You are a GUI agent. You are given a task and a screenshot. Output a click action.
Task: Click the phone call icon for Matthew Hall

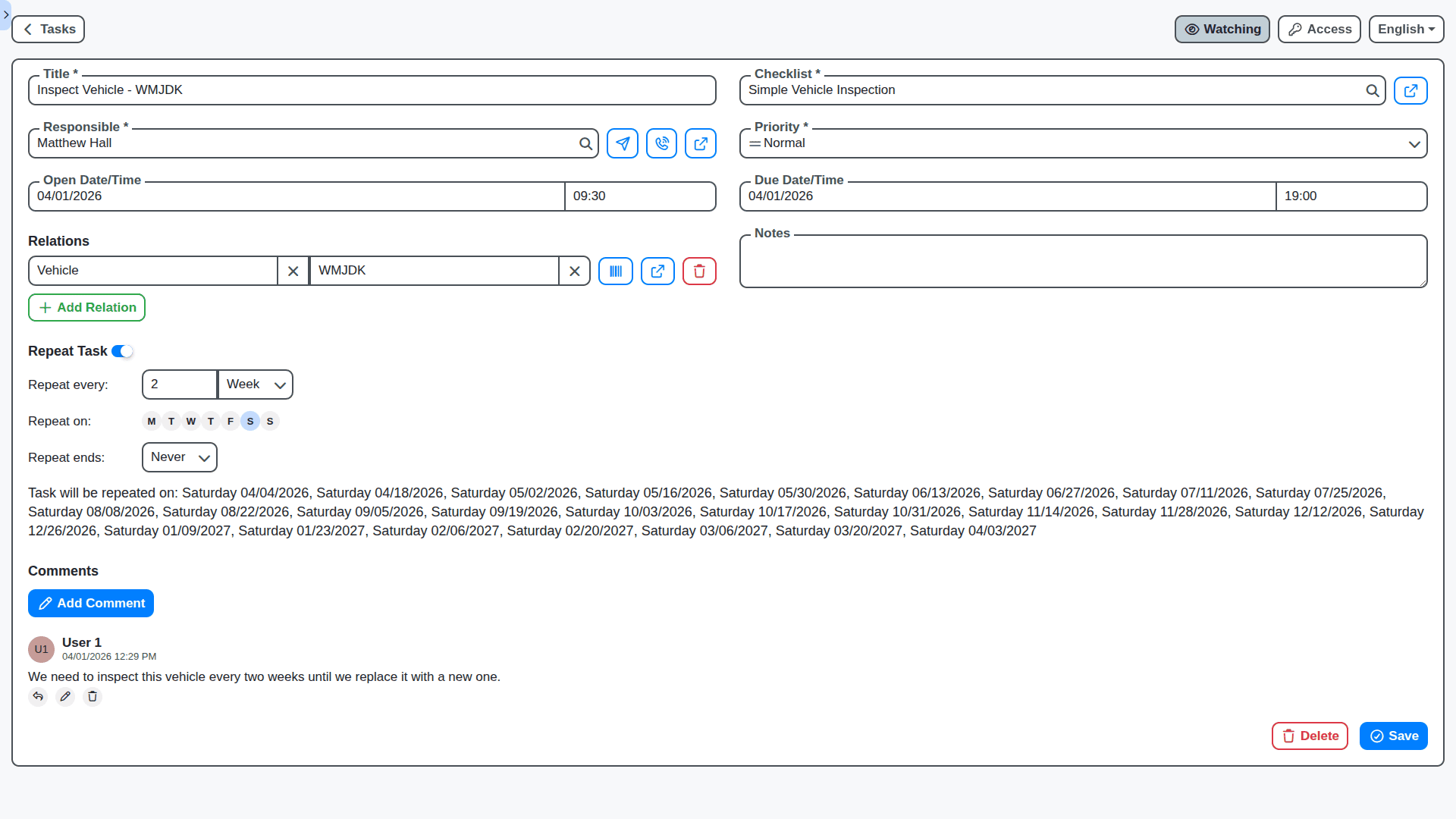tap(661, 143)
